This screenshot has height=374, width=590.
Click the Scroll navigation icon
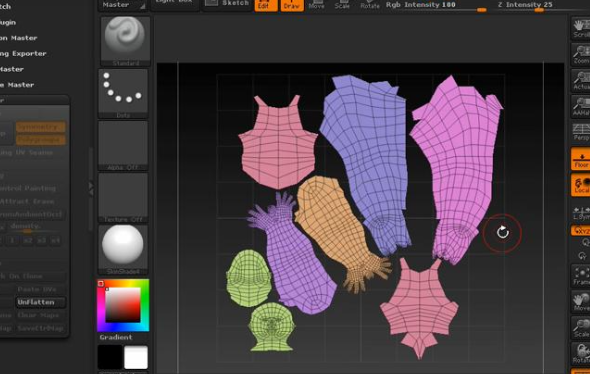click(581, 29)
